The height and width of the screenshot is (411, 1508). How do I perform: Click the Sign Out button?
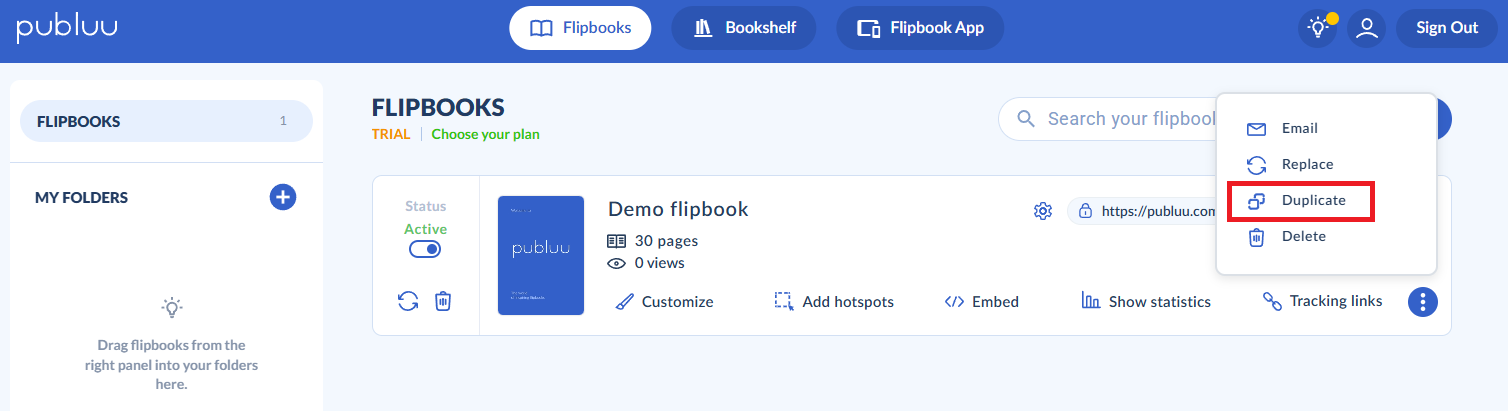(1447, 28)
